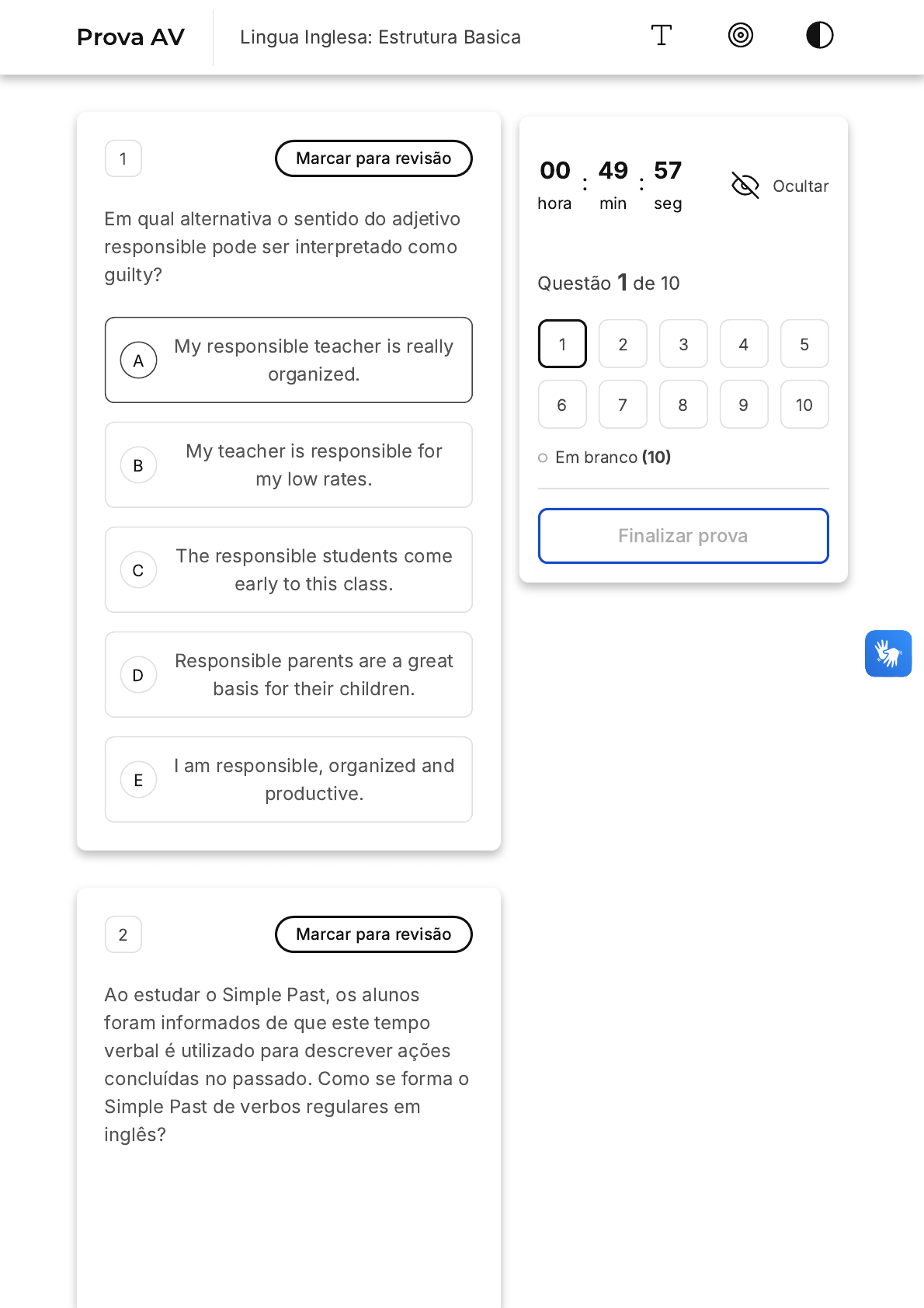This screenshot has height=1308, width=924.
Task: Jump to question 3 in navigator
Action: pyautogui.click(x=683, y=344)
